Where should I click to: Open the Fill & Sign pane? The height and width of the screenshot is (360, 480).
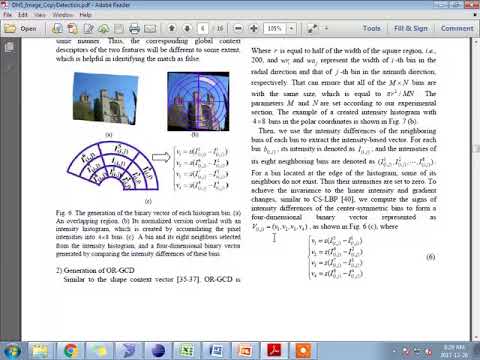tap(411, 28)
